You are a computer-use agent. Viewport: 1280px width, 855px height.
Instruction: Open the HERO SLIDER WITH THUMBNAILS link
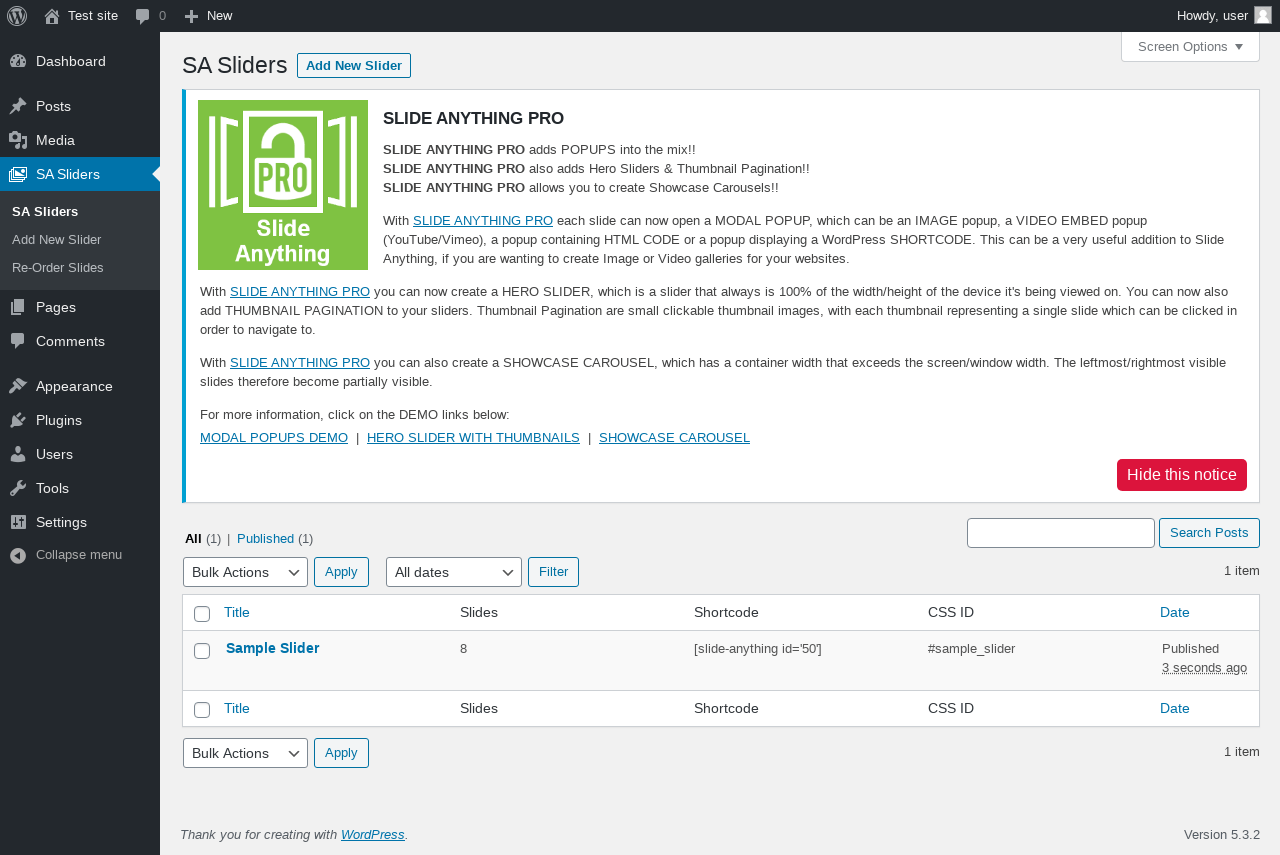click(x=473, y=437)
